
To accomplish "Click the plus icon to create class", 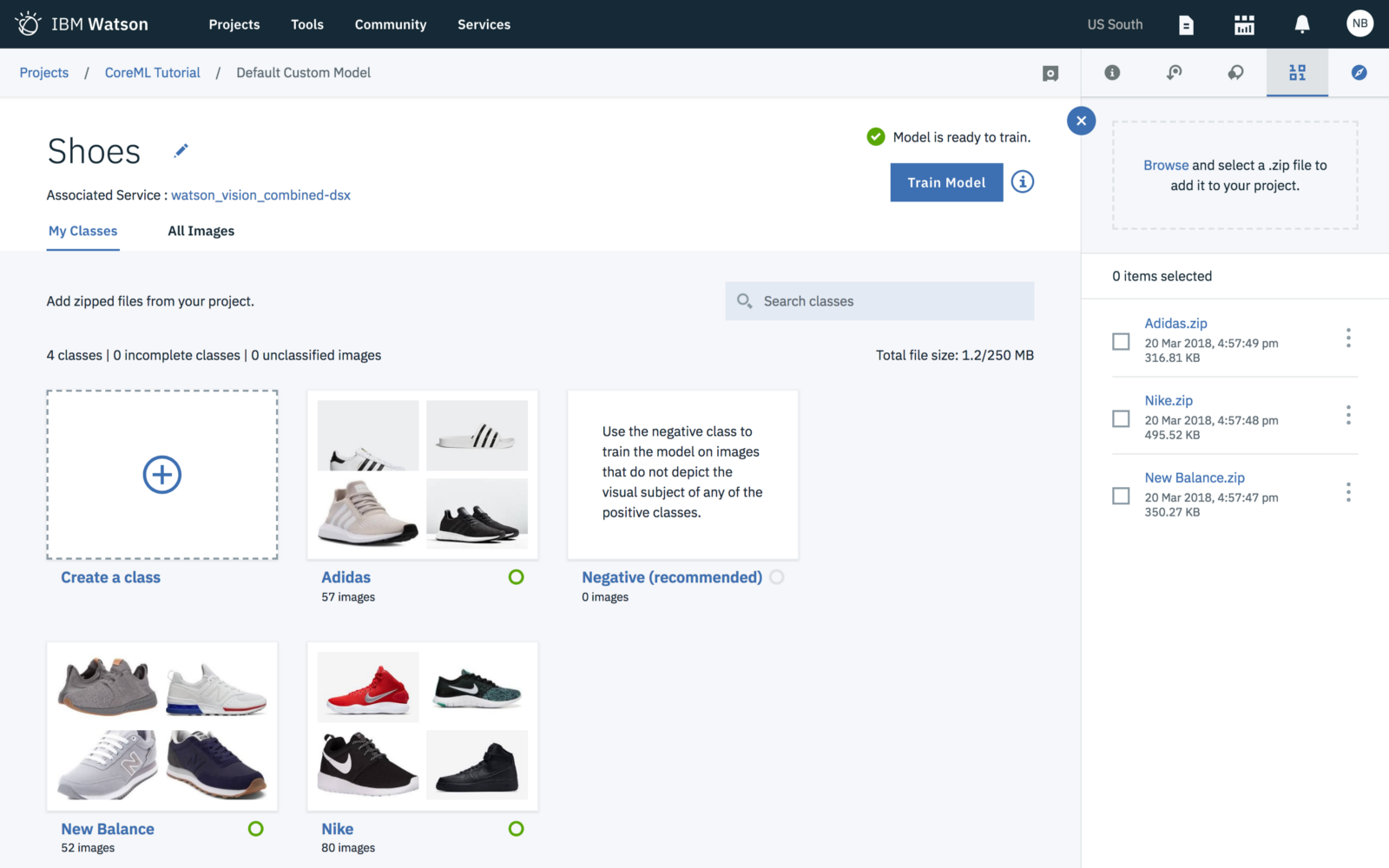I will pos(162,475).
